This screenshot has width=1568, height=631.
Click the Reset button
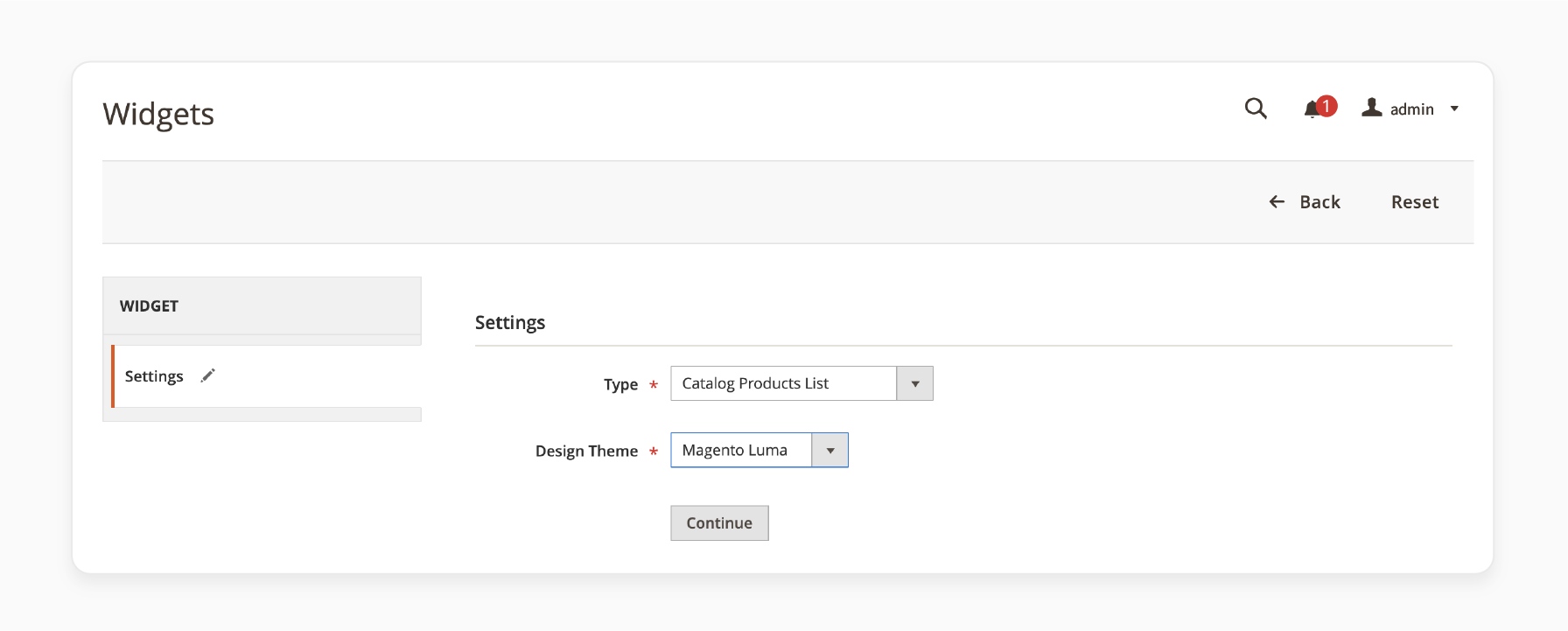coord(1415,202)
